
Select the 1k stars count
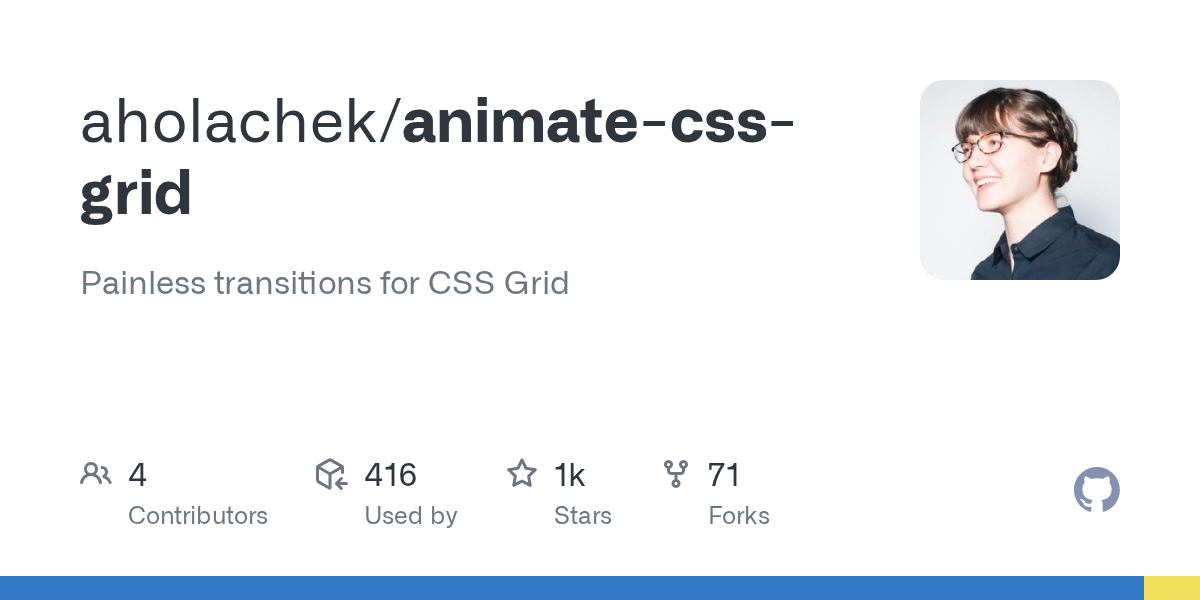(569, 475)
